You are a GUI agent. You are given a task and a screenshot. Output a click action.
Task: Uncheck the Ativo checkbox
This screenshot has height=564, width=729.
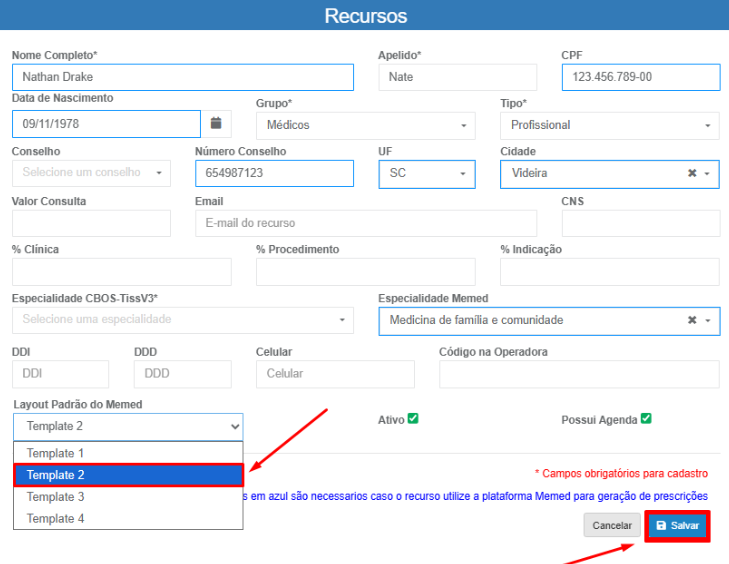coord(412,419)
